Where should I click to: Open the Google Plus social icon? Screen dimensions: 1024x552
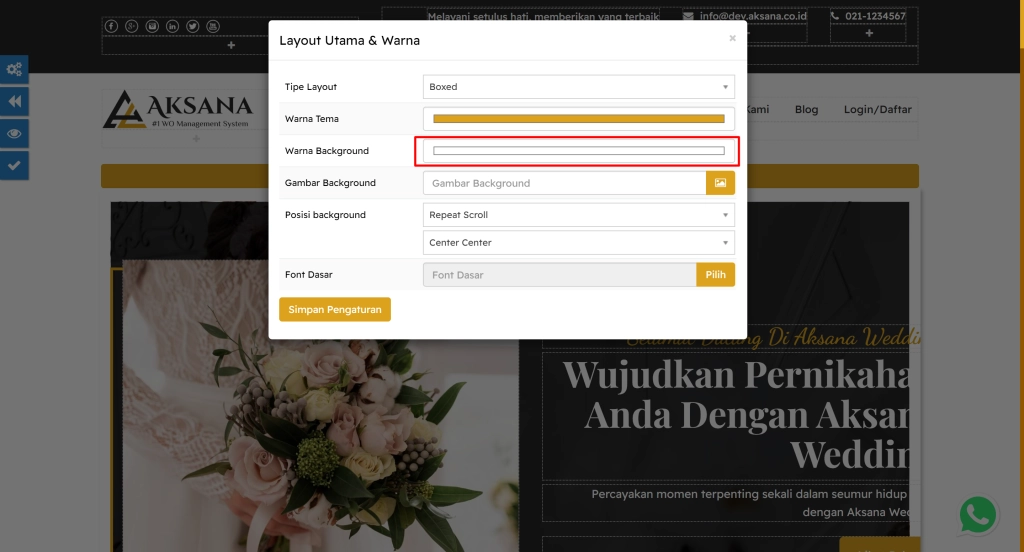tap(132, 26)
